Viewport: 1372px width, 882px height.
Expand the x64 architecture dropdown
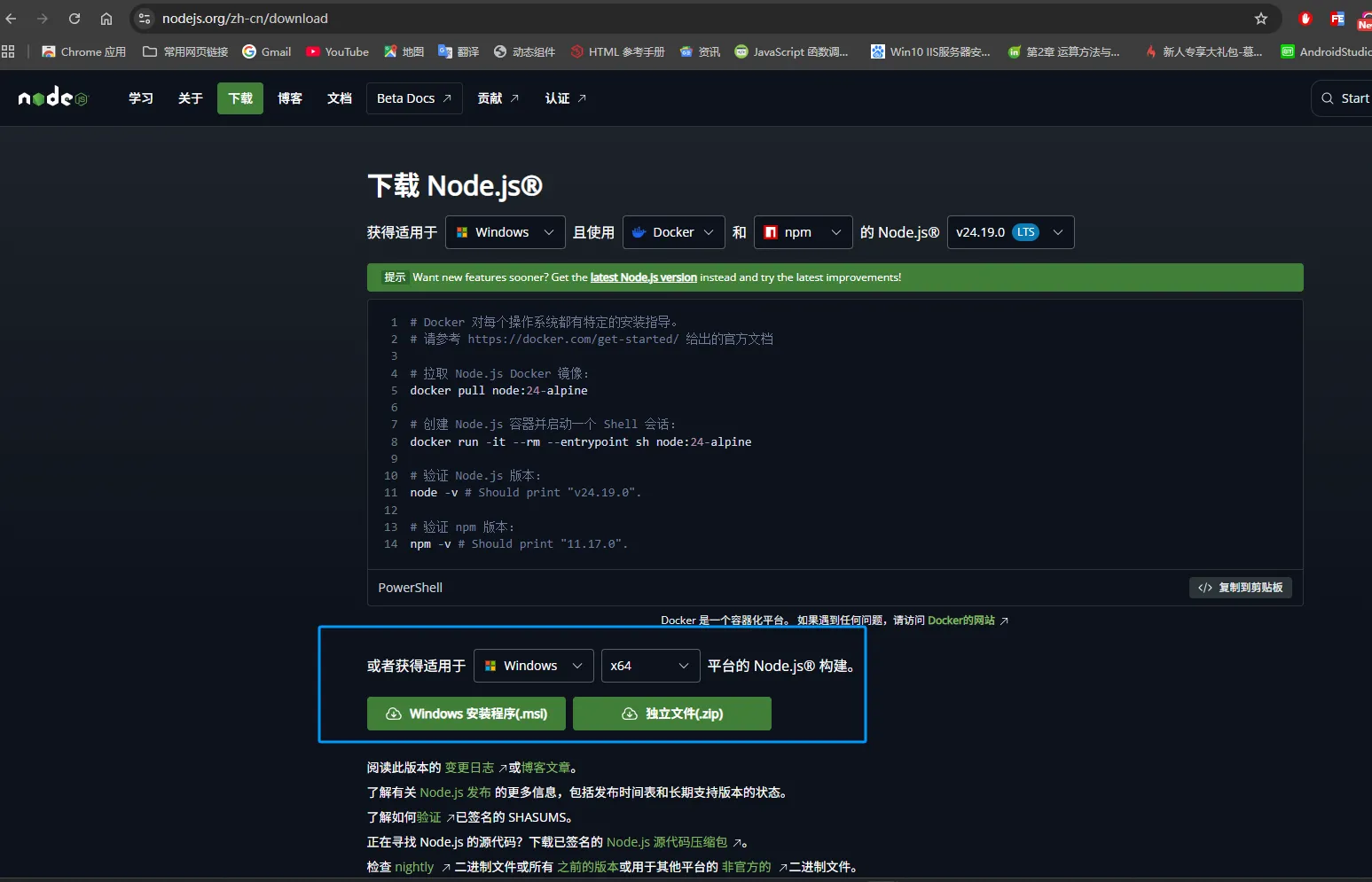tap(650, 666)
